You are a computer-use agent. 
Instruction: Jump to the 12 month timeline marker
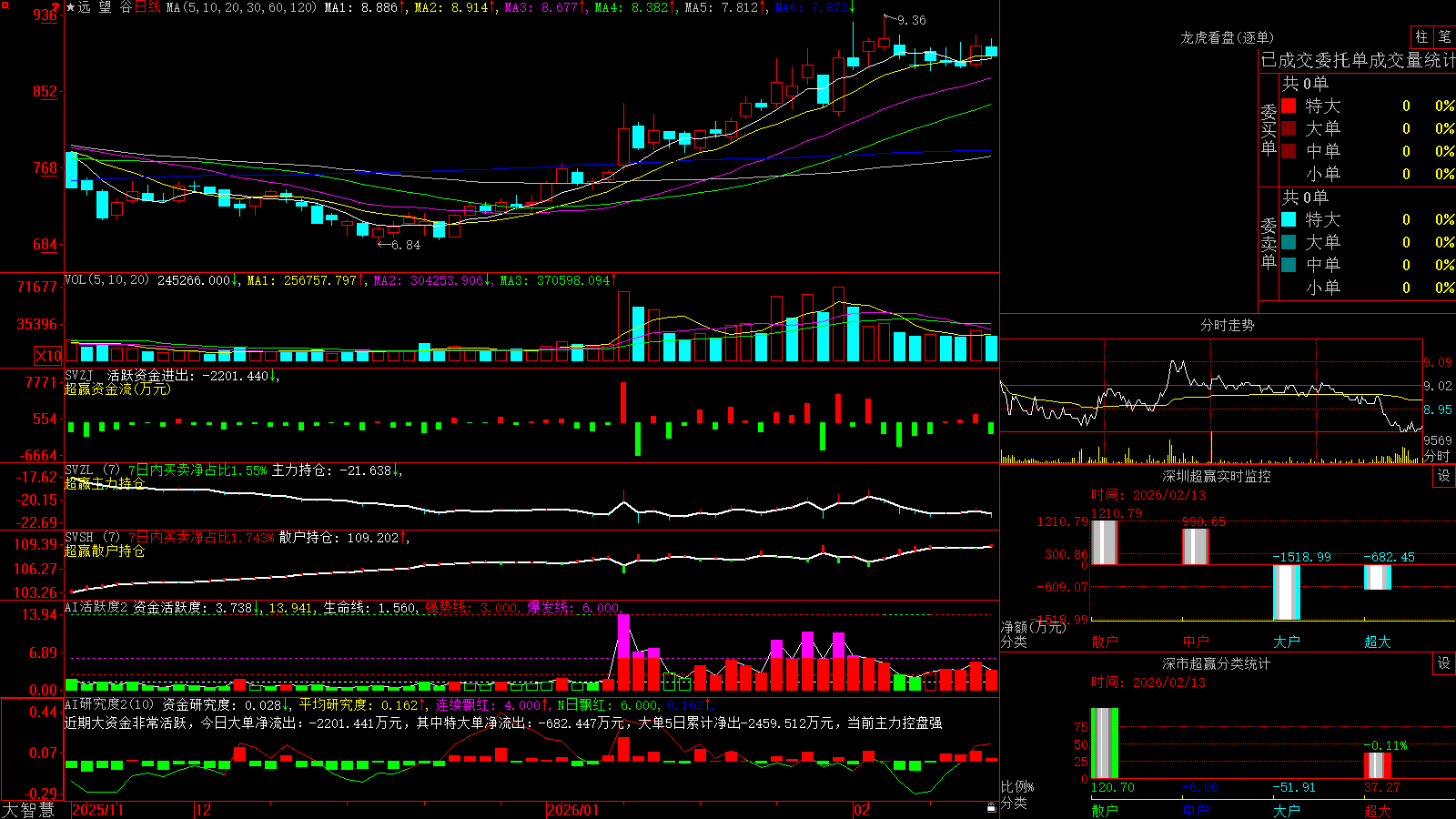pyautogui.click(x=204, y=810)
